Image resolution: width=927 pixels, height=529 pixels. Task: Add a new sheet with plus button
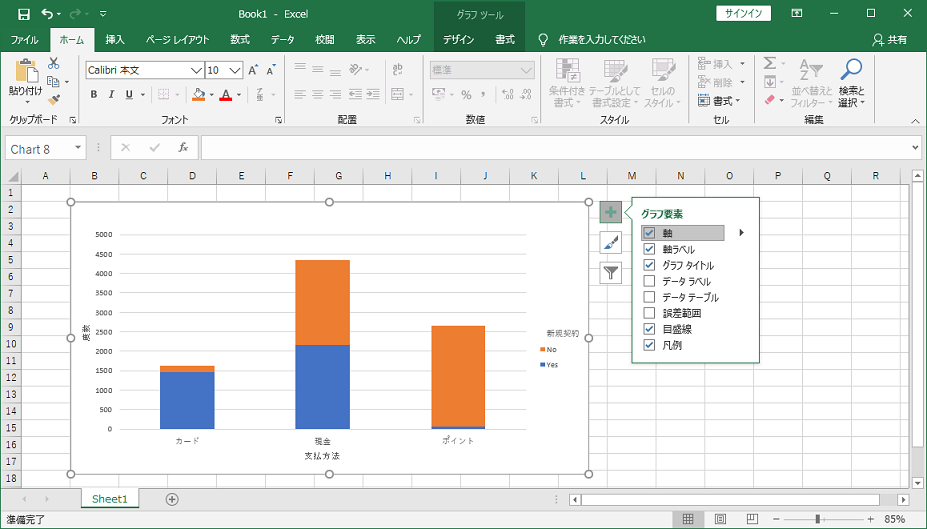[x=172, y=499]
